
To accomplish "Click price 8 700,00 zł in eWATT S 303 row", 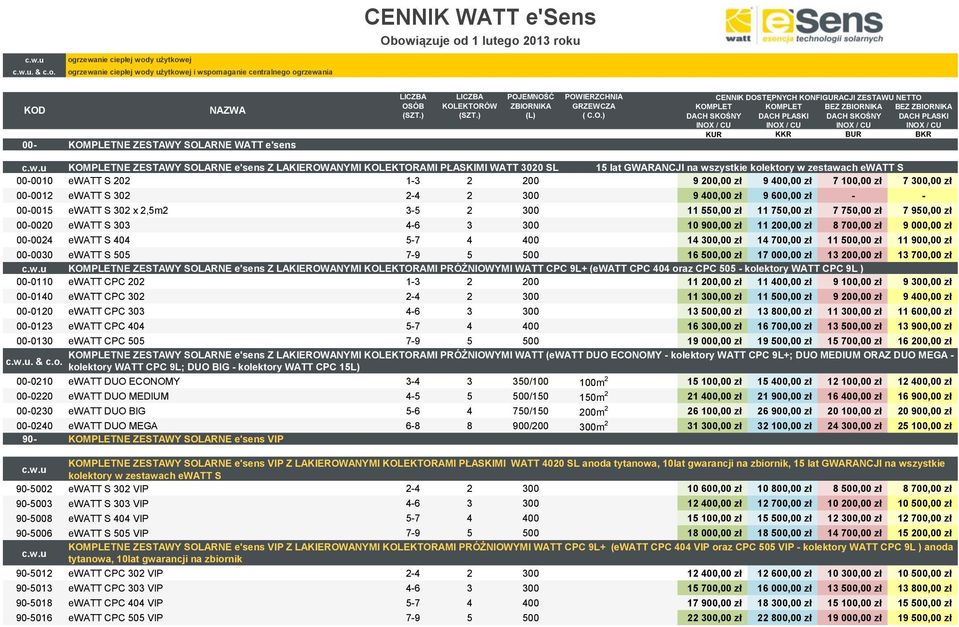I will coord(857,225).
